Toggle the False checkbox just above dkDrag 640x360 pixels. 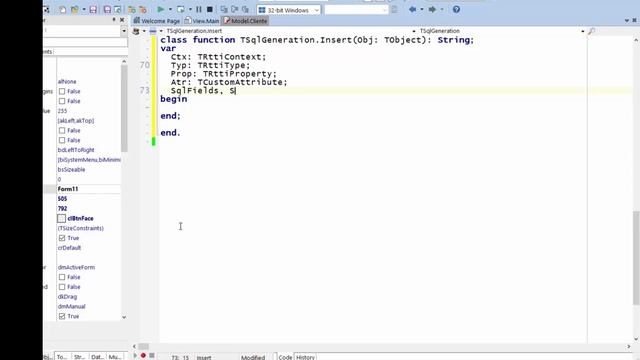click(62, 287)
